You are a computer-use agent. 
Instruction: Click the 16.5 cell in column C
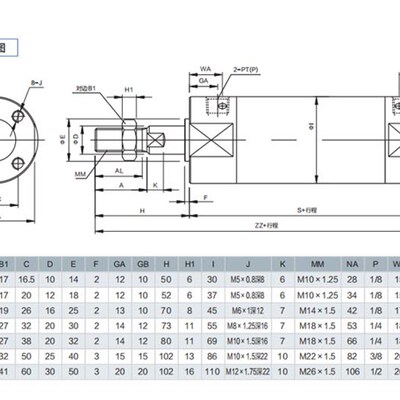[27, 280]
